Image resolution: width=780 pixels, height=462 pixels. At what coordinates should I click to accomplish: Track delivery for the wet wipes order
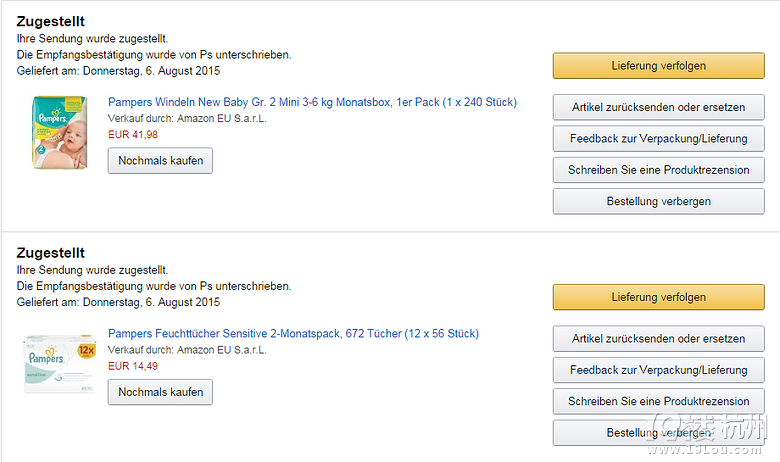click(x=659, y=297)
